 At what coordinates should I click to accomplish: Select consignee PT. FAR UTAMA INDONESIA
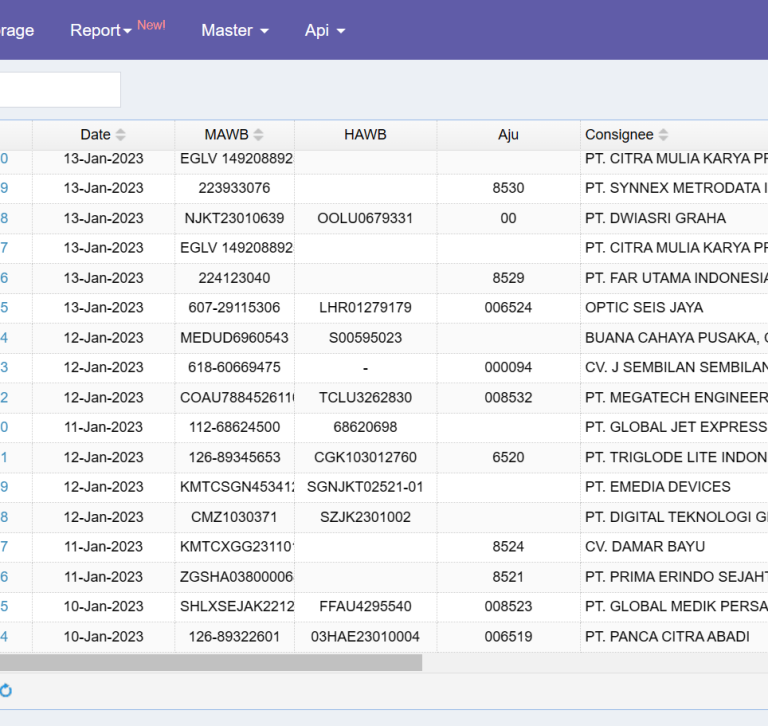point(676,278)
